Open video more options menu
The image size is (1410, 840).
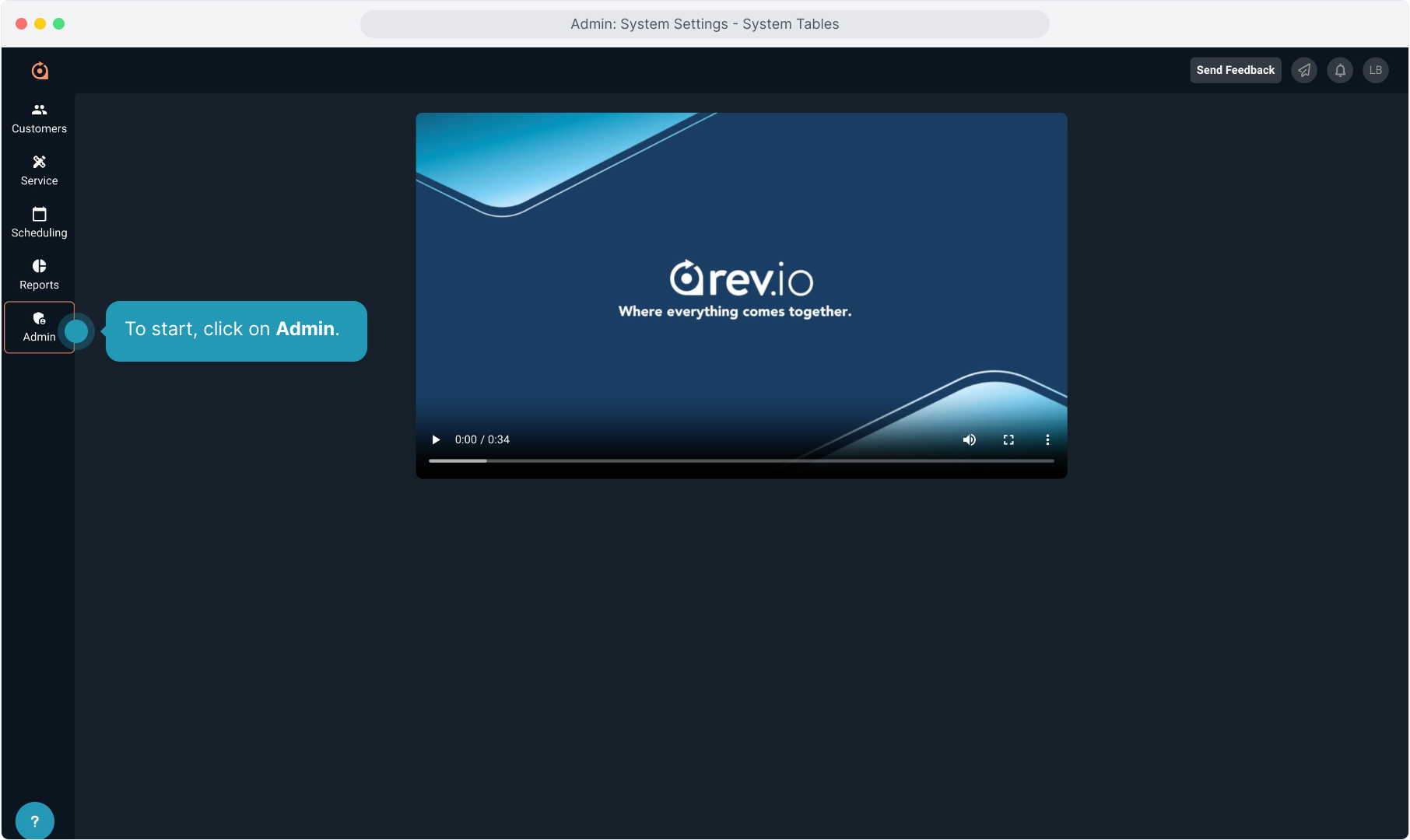1047,439
